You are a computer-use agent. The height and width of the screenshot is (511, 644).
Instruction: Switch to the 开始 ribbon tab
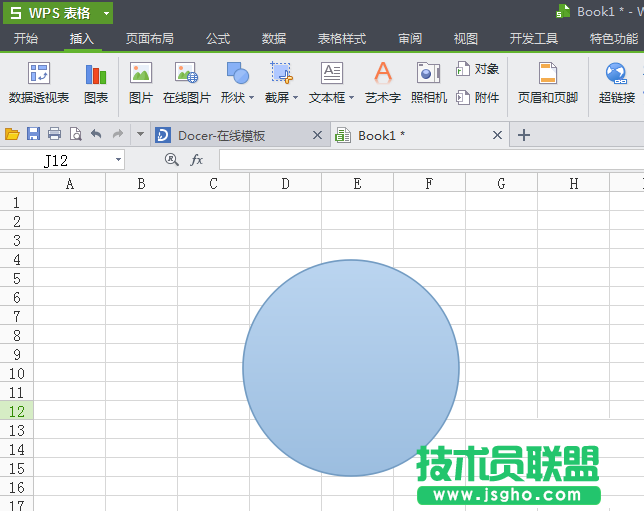coord(26,39)
